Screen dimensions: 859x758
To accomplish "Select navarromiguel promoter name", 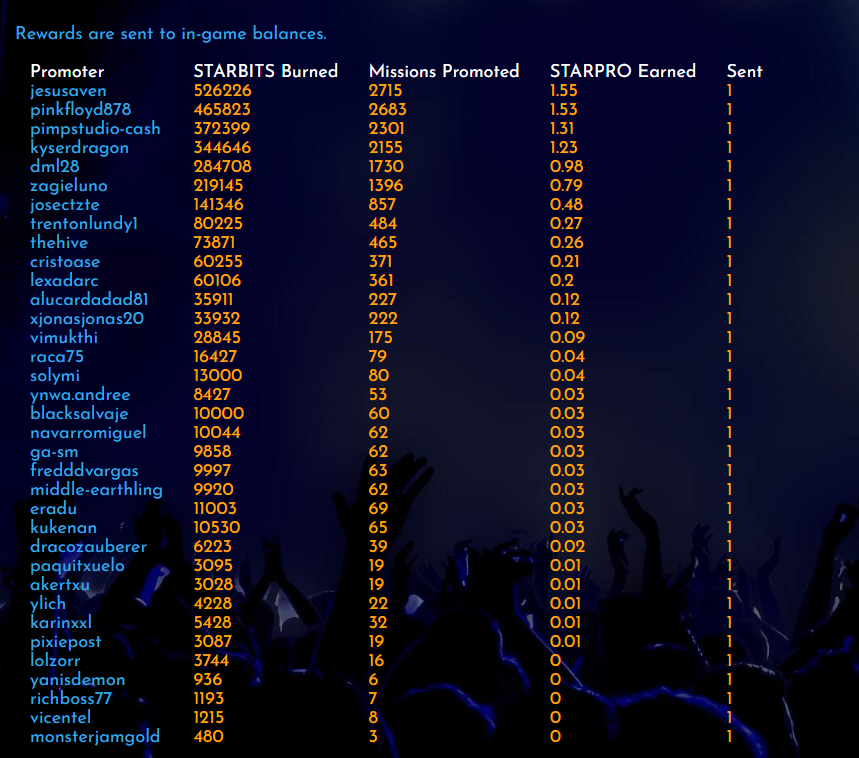I will 88,433.
